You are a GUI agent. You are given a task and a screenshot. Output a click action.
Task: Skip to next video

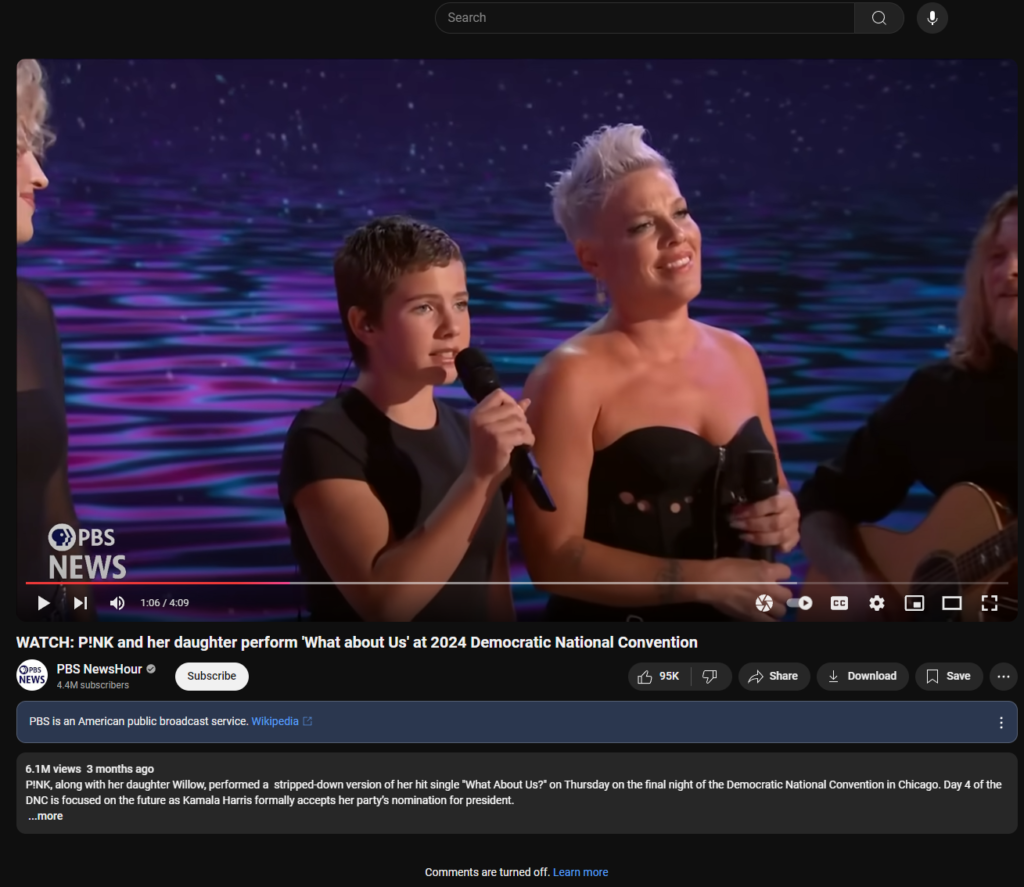[80, 603]
